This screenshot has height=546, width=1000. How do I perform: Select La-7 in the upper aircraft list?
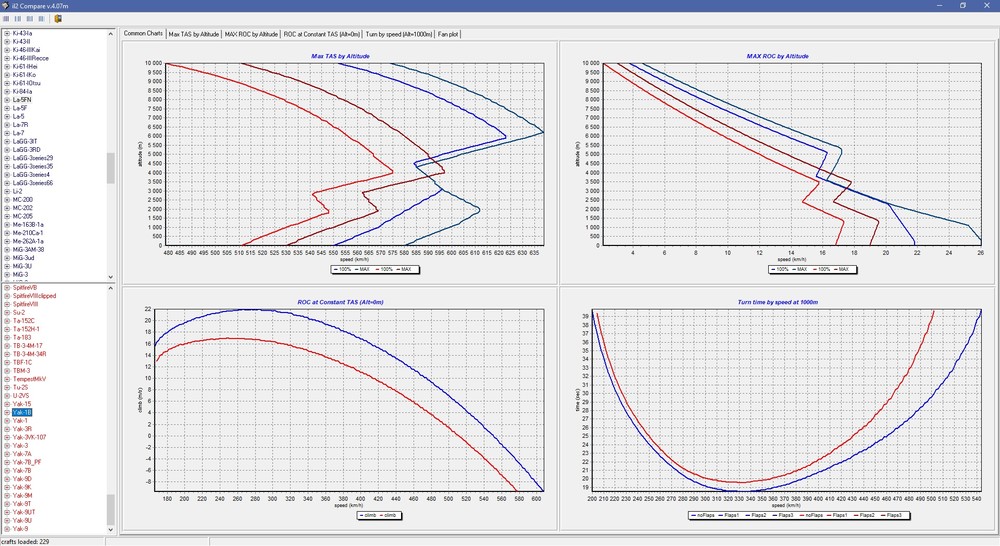point(18,133)
